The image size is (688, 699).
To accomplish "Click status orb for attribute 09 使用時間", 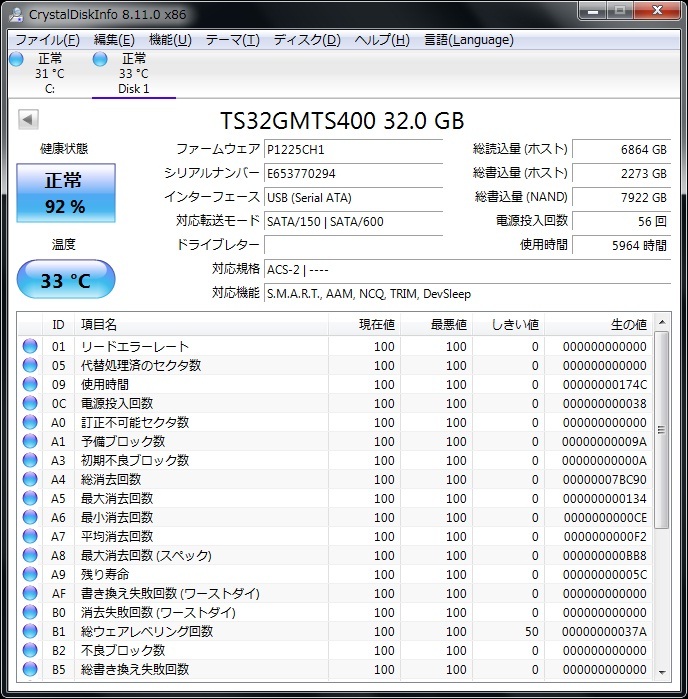I will coord(30,385).
